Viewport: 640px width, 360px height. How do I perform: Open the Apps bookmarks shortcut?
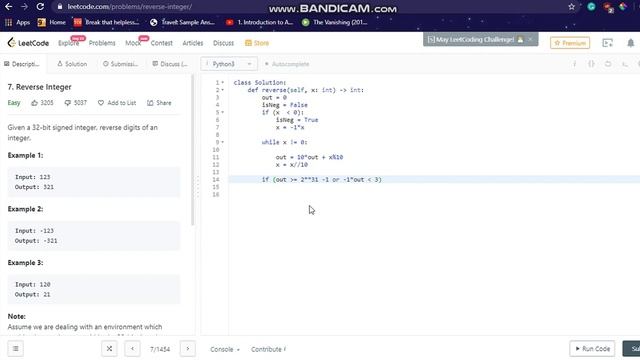pyautogui.click(x=17, y=22)
